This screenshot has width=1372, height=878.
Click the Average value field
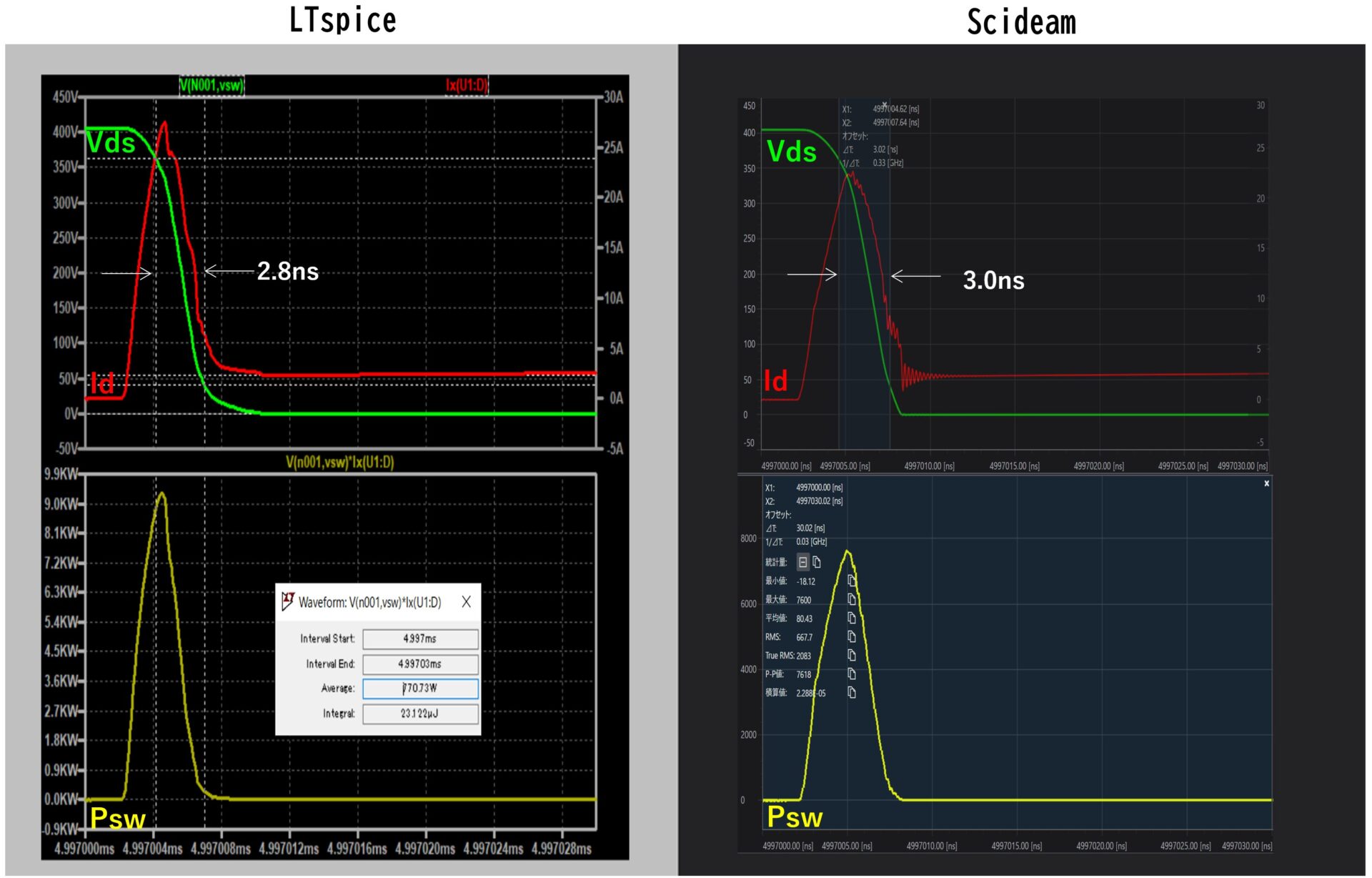tap(420, 689)
